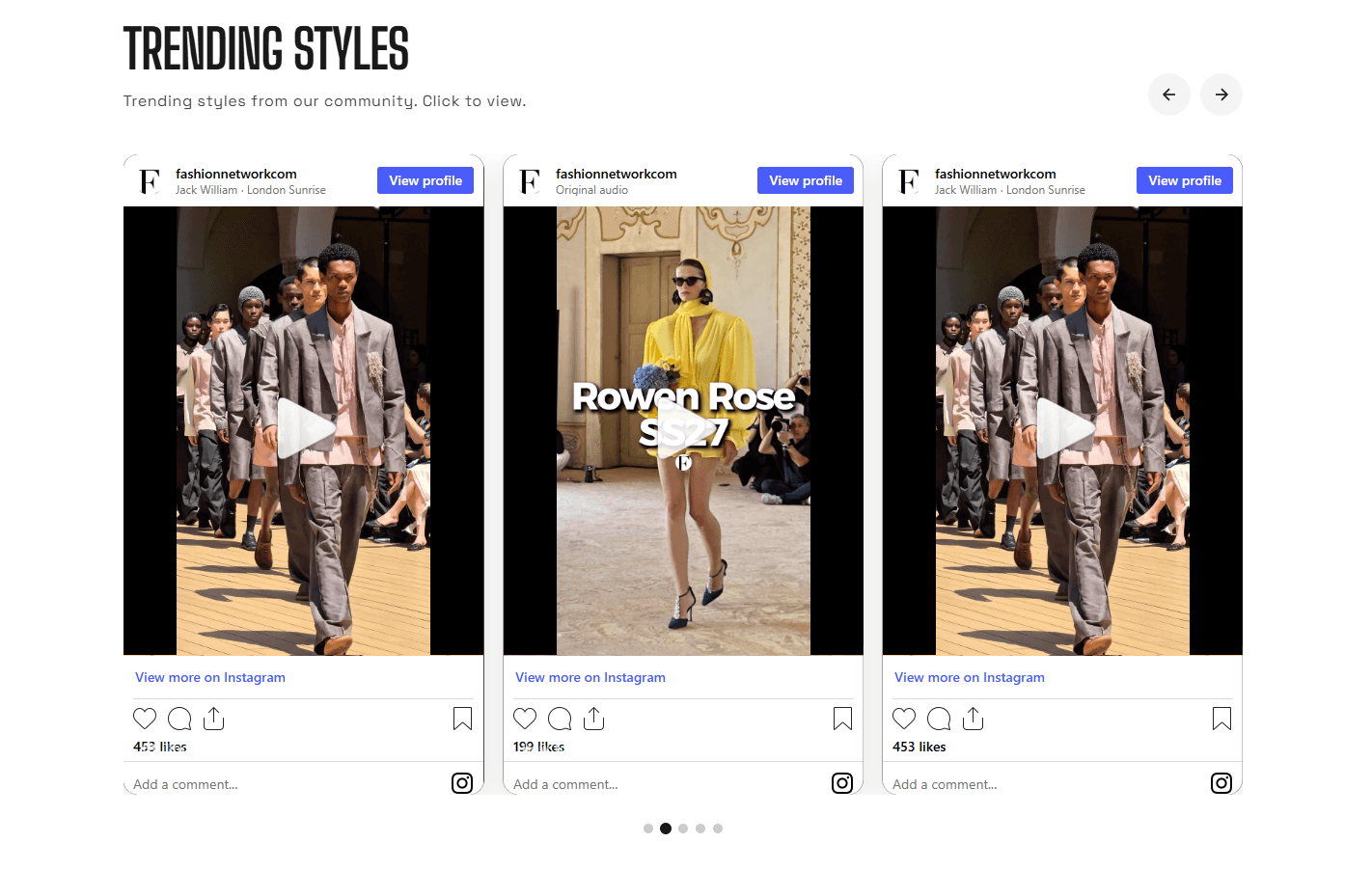Open fashionnetworkcom username on leftmost card
Image resolution: width=1372 pixels, height=870 pixels.
(236, 174)
